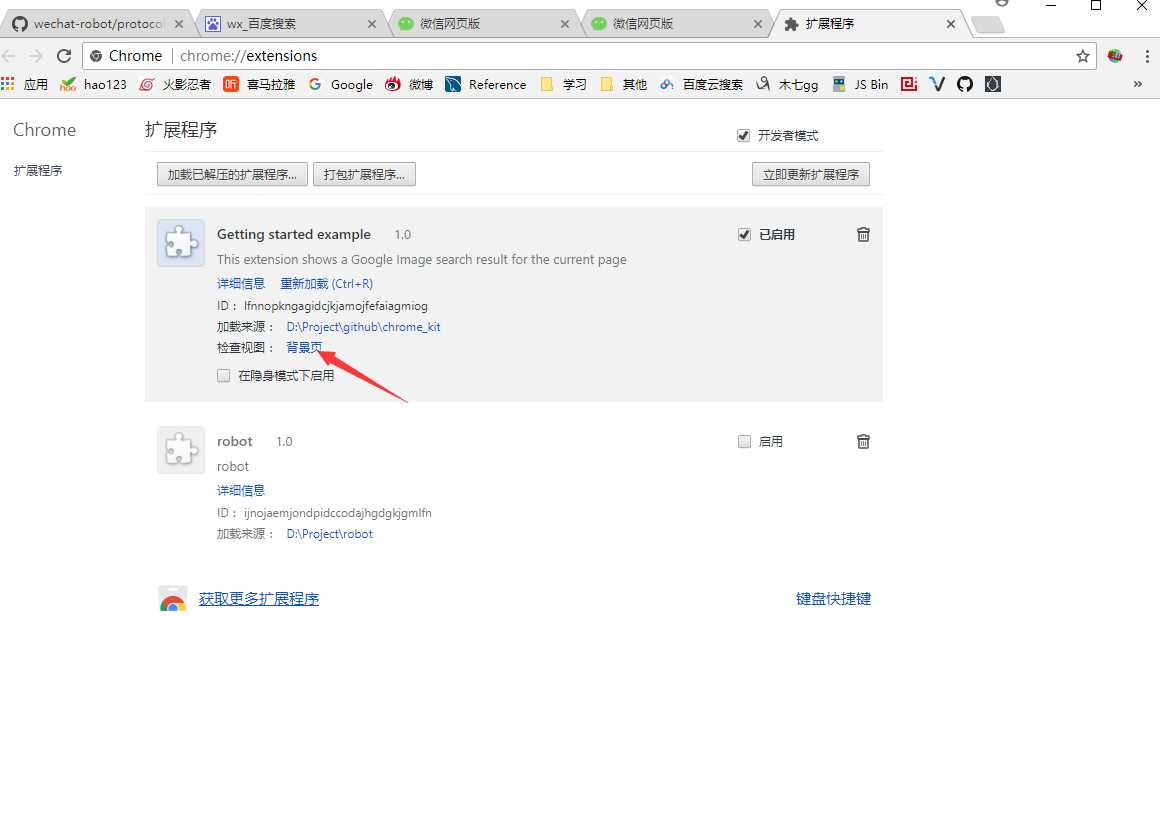Uncheck 已启用 for Getting started example

click(744, 234)
